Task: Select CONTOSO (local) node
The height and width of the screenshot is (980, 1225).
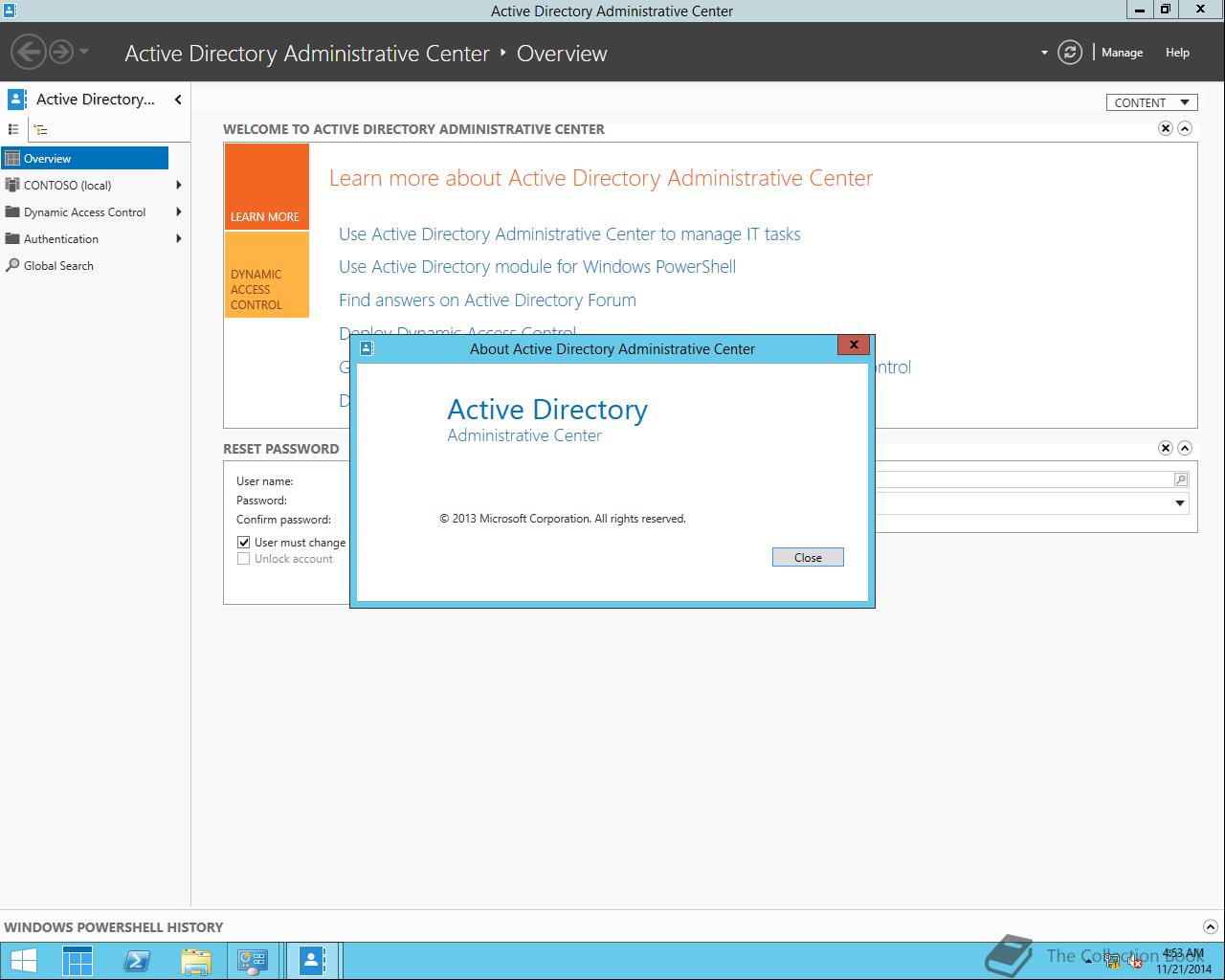Action: tap(67, 186)
